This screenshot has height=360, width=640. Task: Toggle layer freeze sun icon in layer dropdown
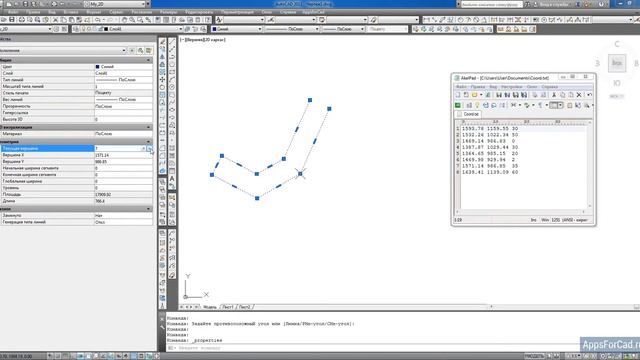[89, 29]
